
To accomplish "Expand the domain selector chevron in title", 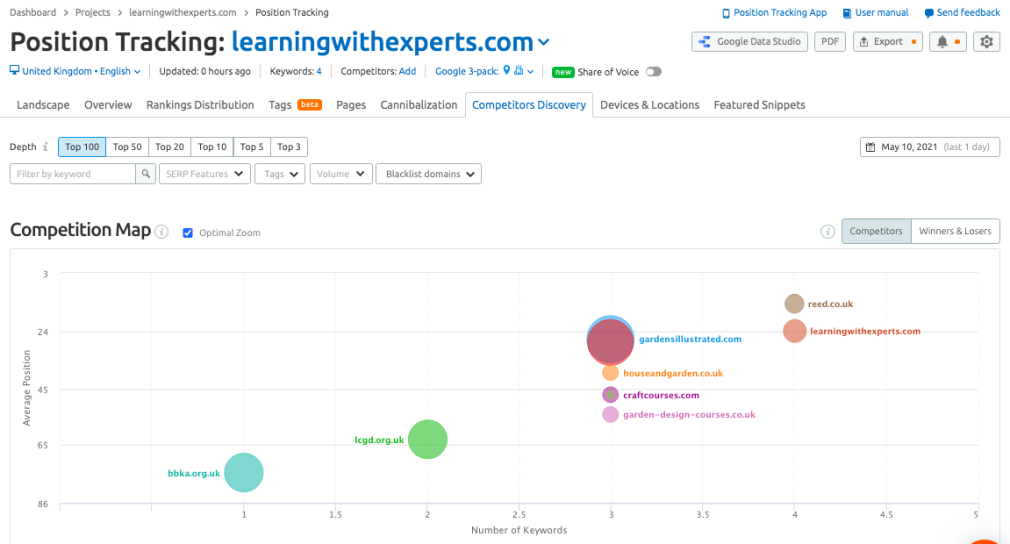I will pos(544,42).
